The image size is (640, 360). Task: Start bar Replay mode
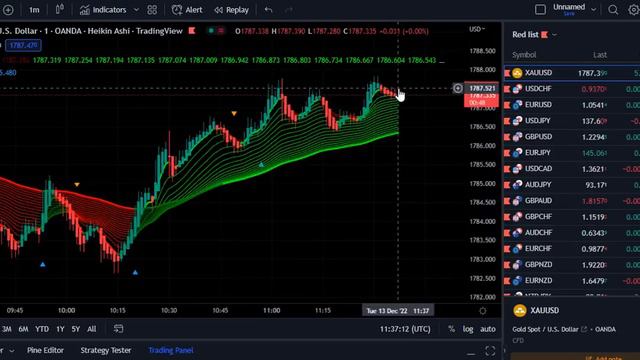(x=231, y=10)
